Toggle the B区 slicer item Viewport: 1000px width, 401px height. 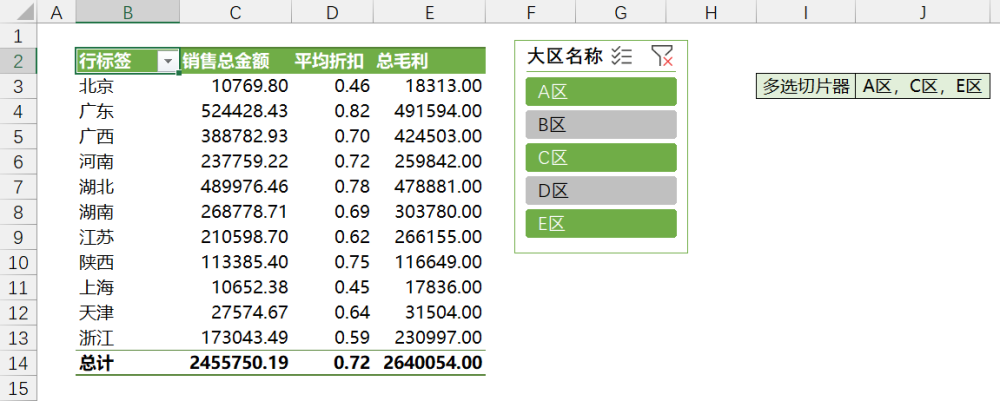[601, 125]
